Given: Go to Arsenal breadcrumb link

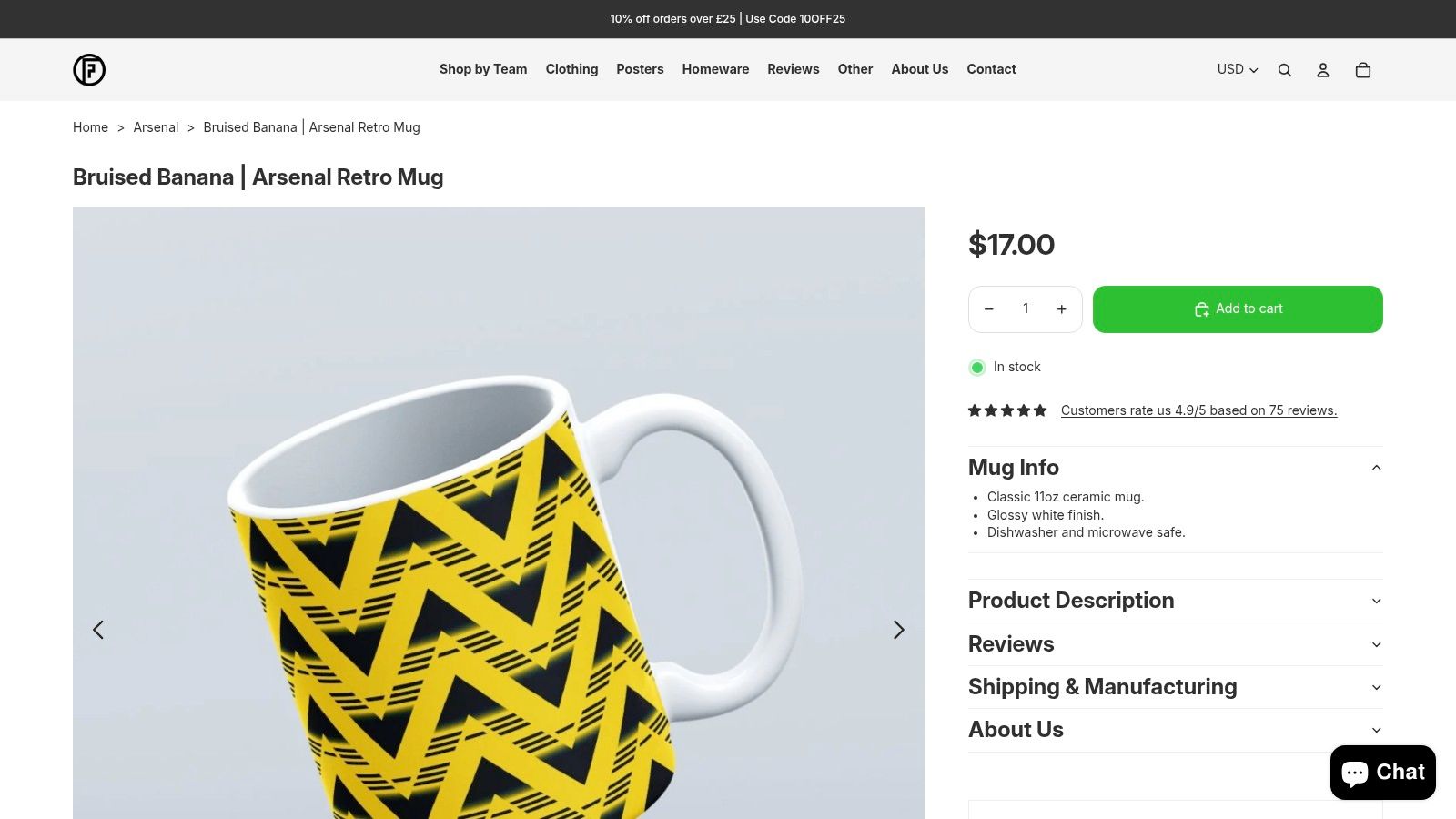Looking at the screenshot, I should click(156, 127).
